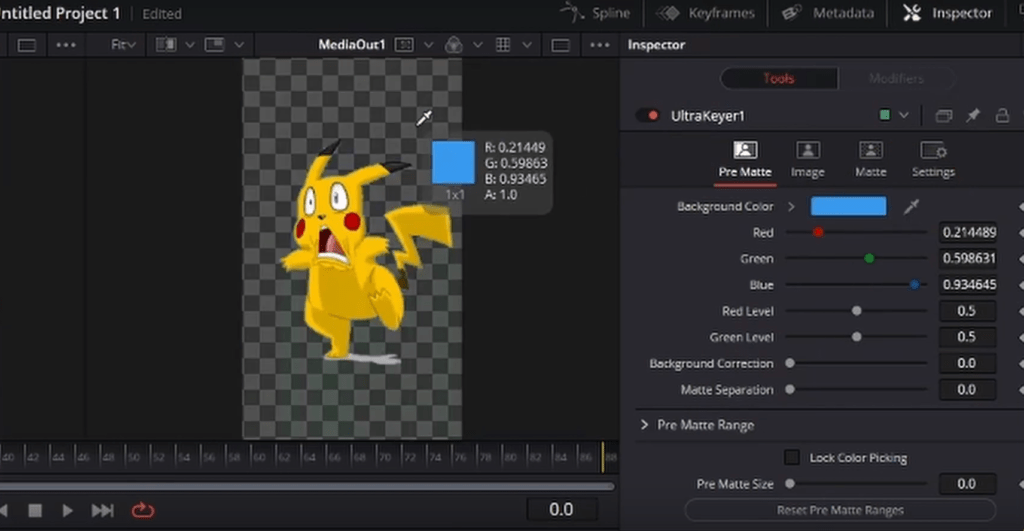Click the Blue value field 0.934645
This screenshot has width=1024, height=531.
click(x=968, y=285)
